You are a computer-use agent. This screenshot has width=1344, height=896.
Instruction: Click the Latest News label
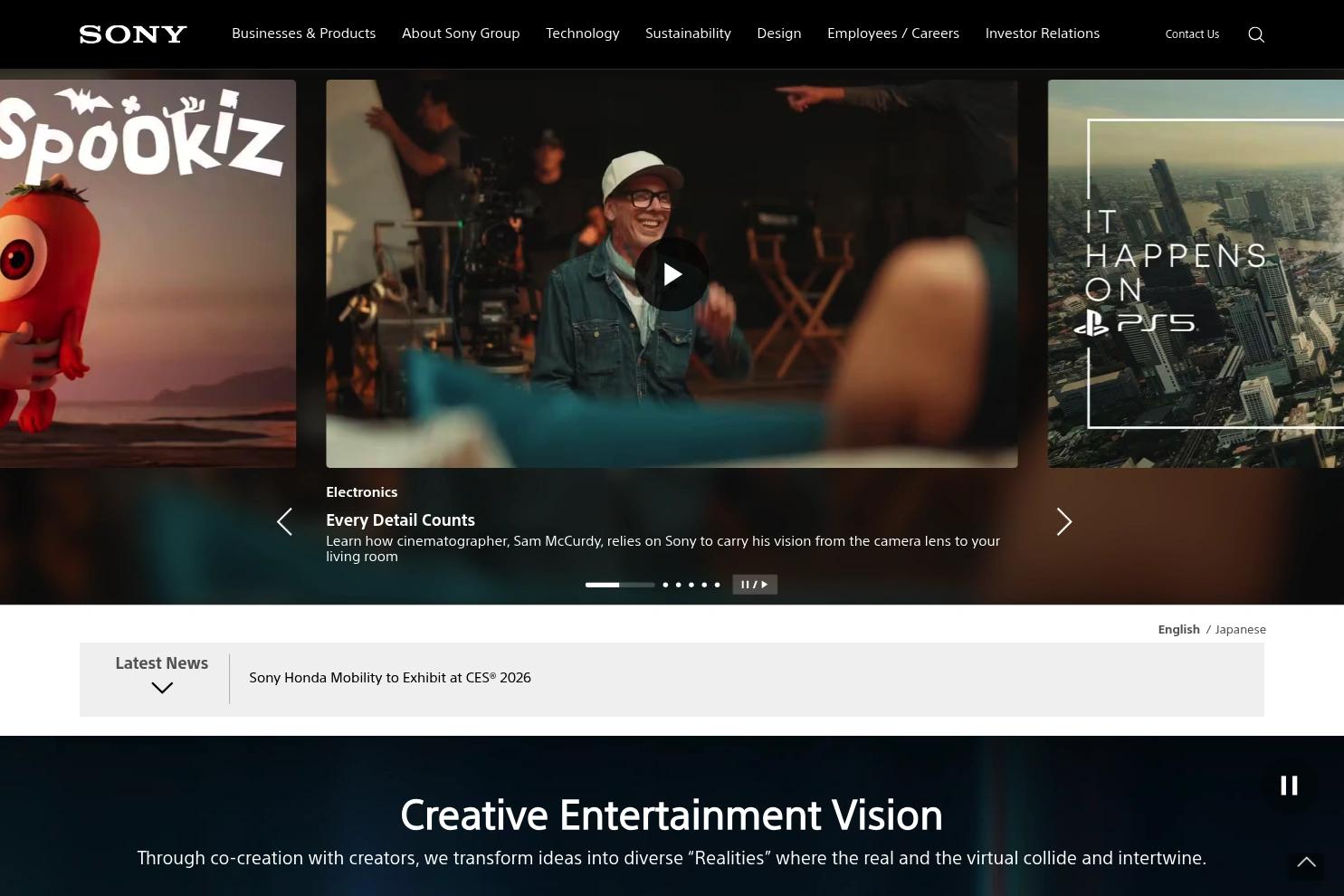[x=162, y=663]
